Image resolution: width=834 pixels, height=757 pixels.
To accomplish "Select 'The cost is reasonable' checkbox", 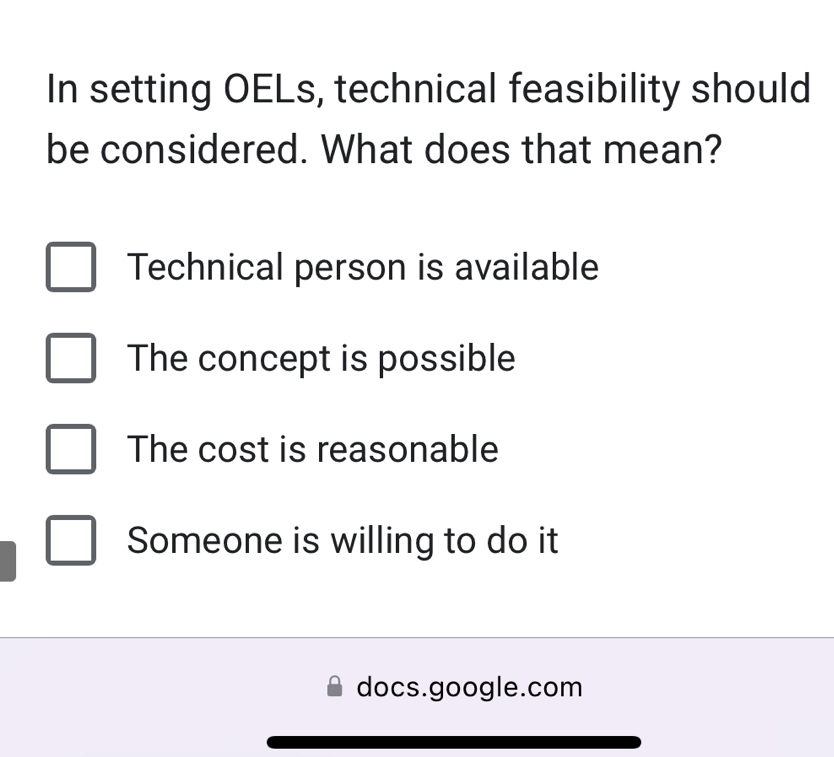I will pos(71,449).
